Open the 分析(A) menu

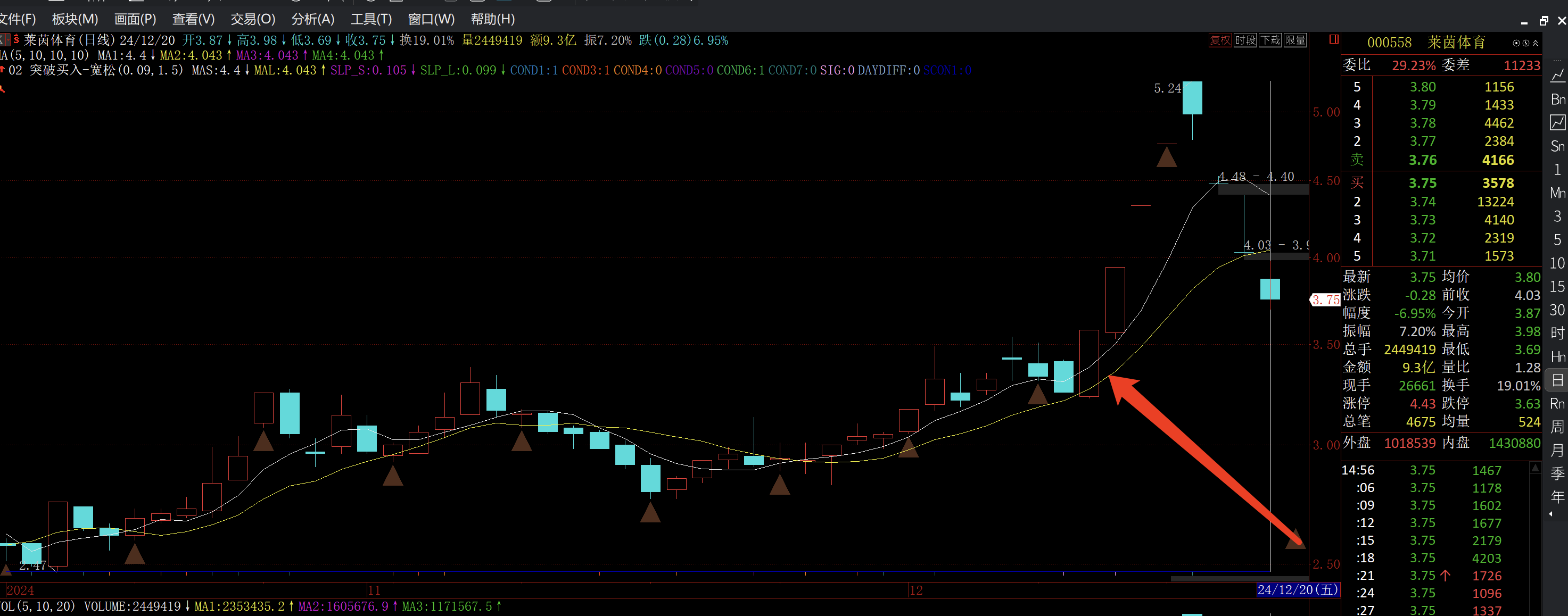[x=312, y=19]
